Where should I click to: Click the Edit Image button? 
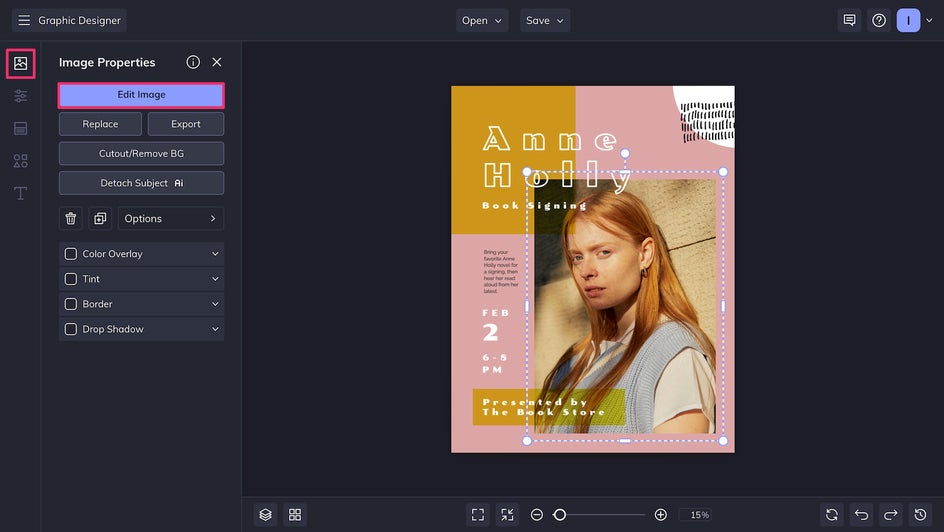[141, 95]
